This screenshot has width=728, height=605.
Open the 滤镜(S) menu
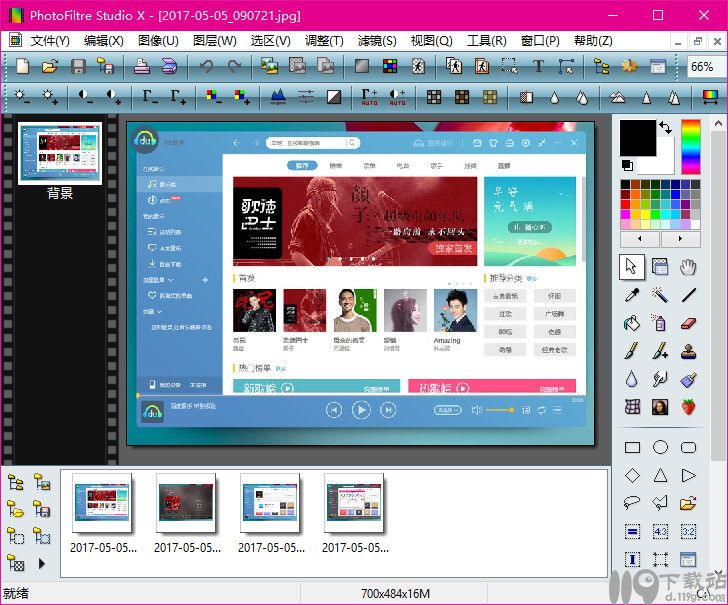point(377,41)
